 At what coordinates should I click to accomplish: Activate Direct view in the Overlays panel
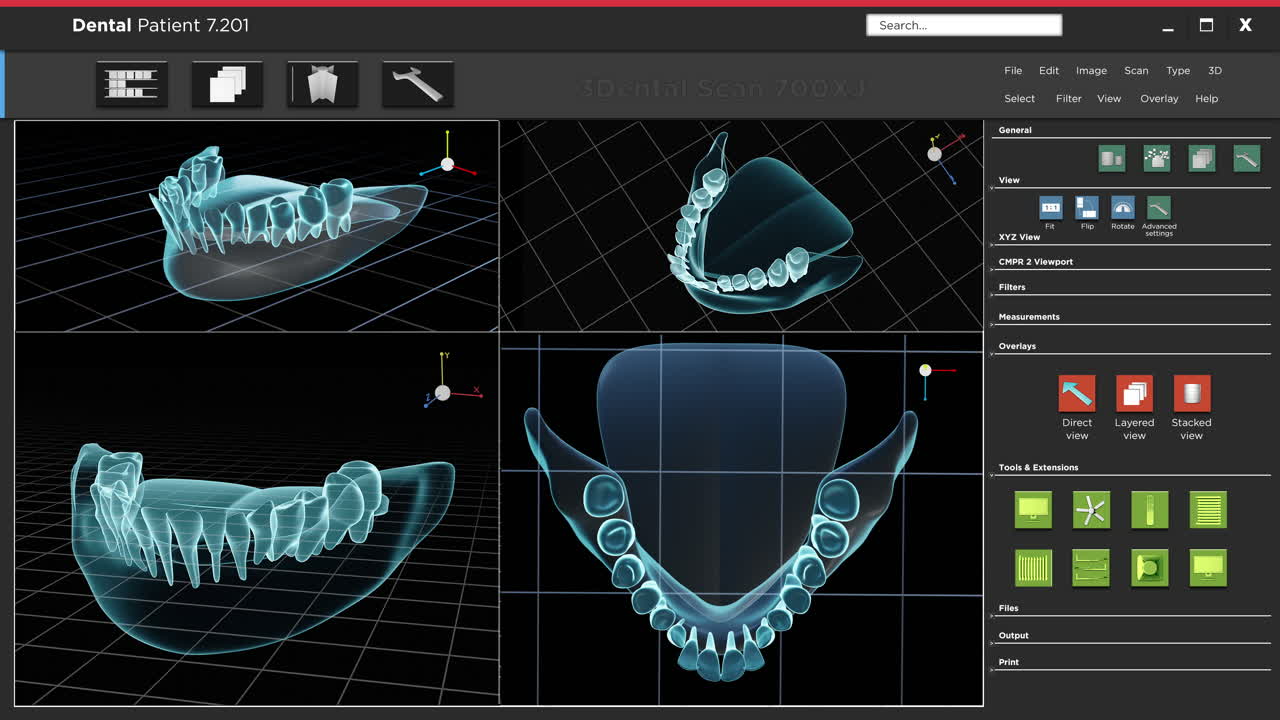pos(1077,393)
